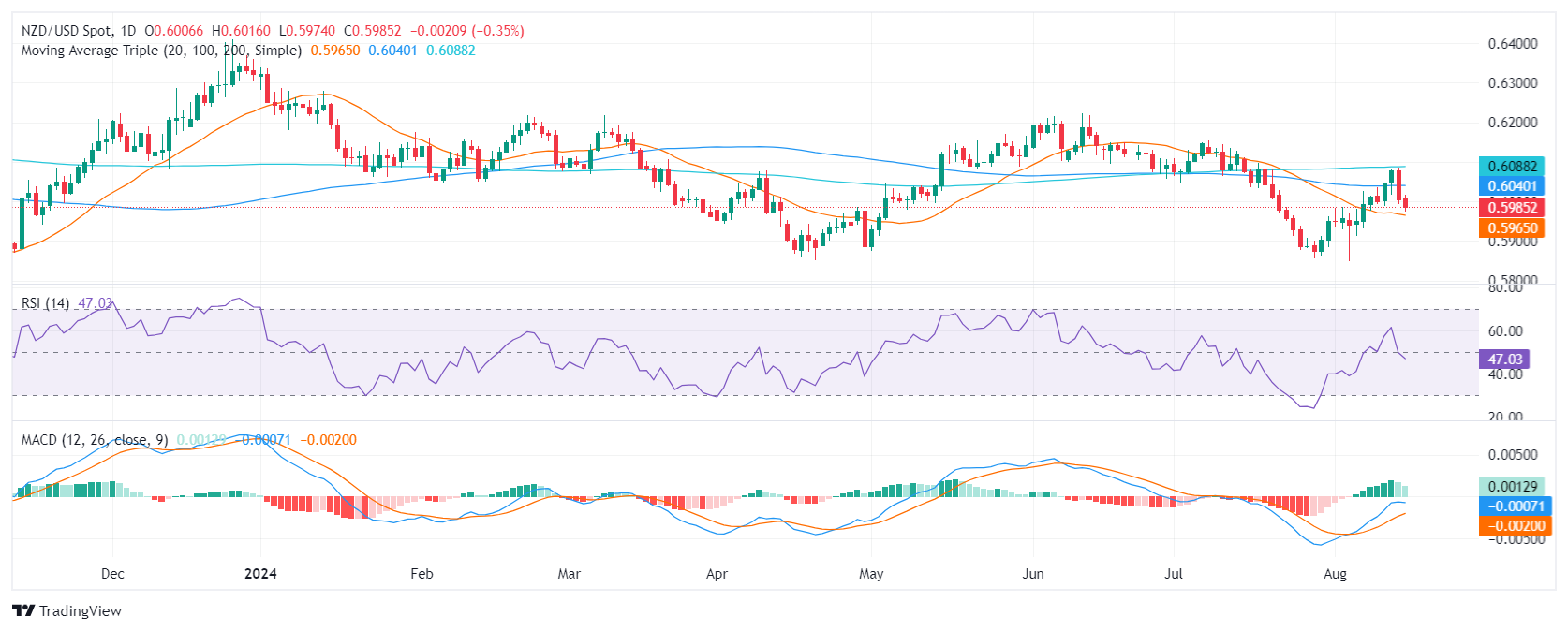Click the orange 0.59650 value in legend
The height and width of the screenshot is (631, 1568).
[335, 51]
